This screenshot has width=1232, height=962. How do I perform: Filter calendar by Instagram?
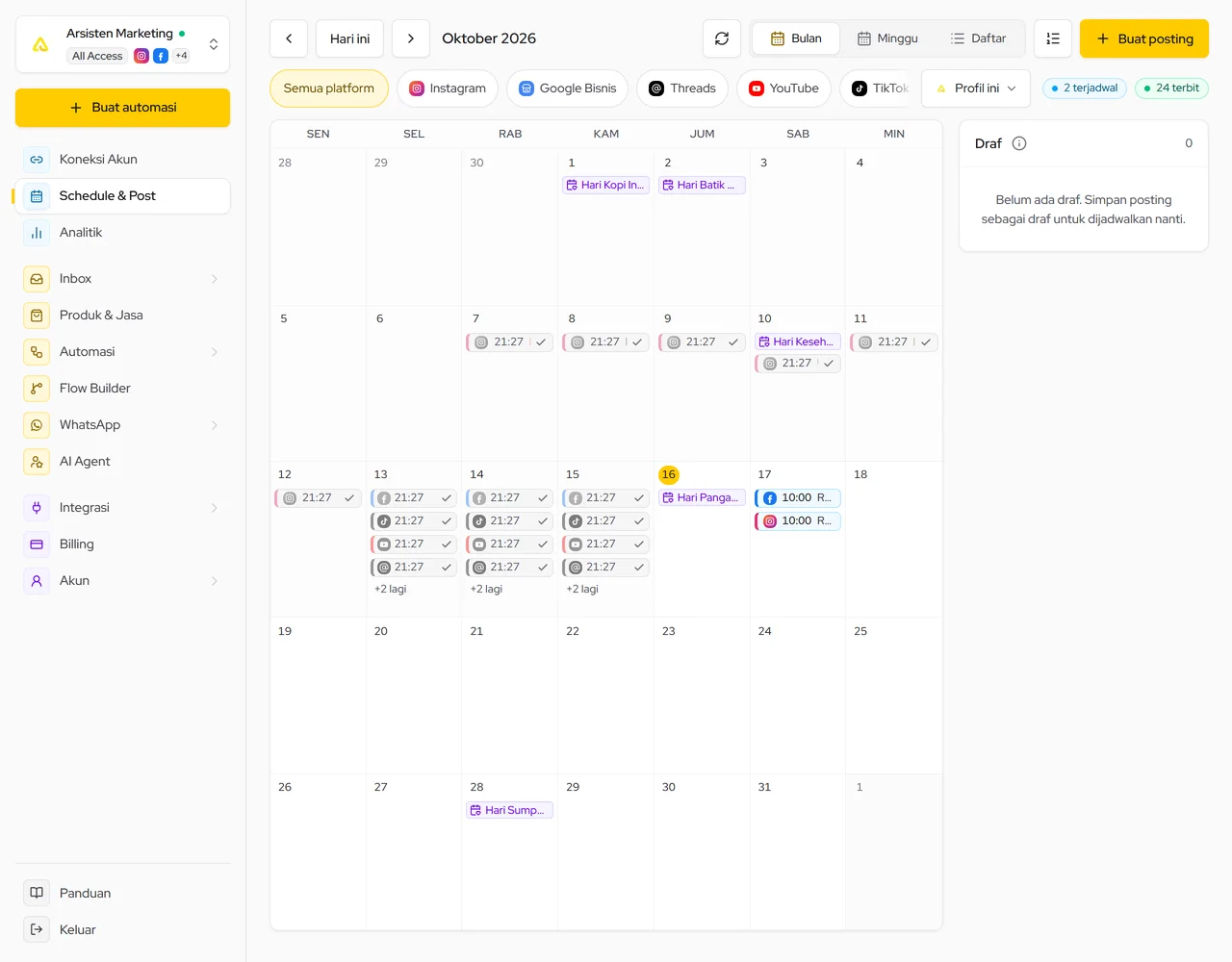coord(448,89)
